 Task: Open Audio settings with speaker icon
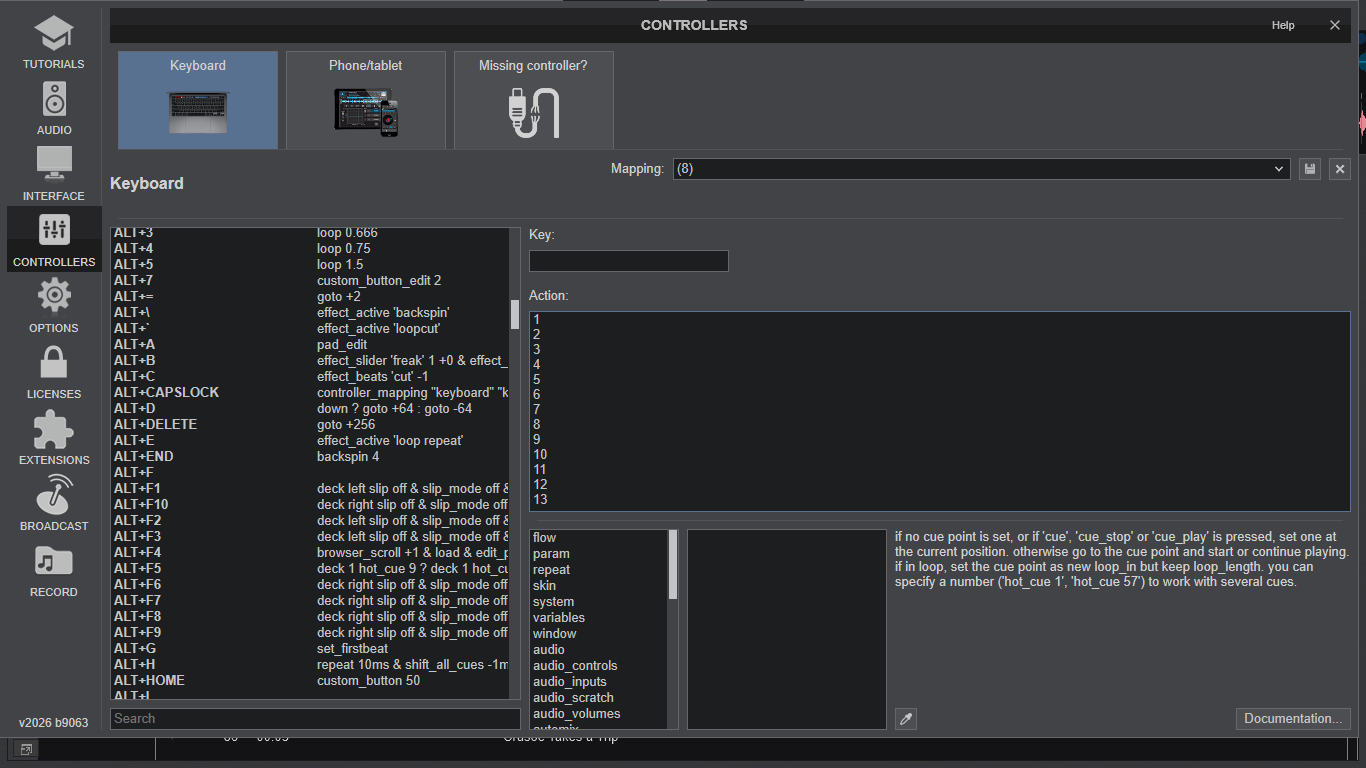(54, 108)
